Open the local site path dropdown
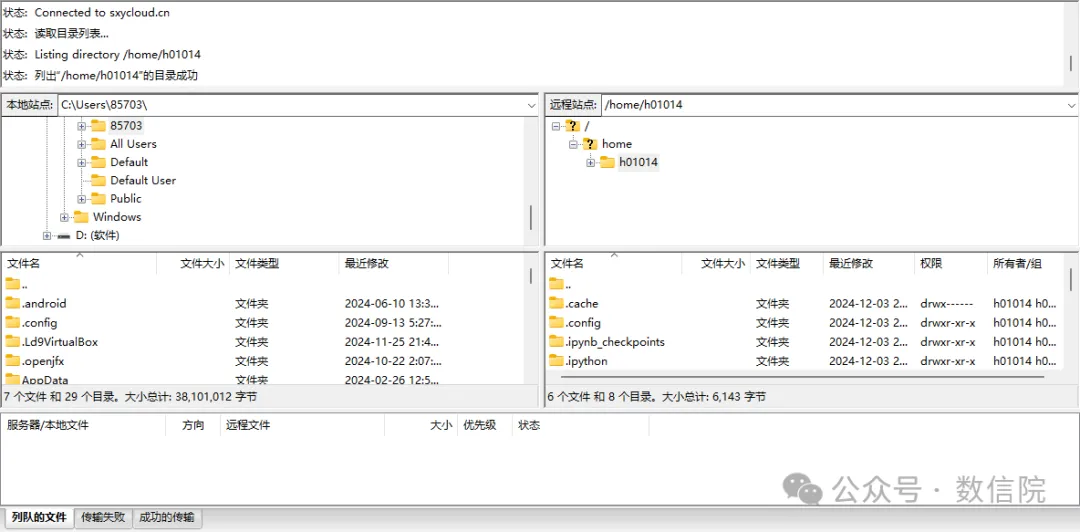1080x532 pixels. click(531, 105)
